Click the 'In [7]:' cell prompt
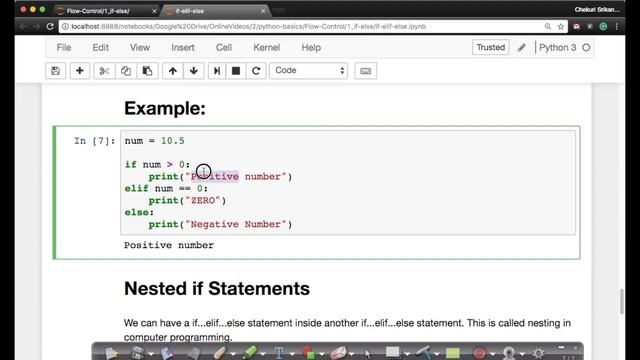Viewport: 640px width, 360px height. pyautogui.click(x=95, y=141)
